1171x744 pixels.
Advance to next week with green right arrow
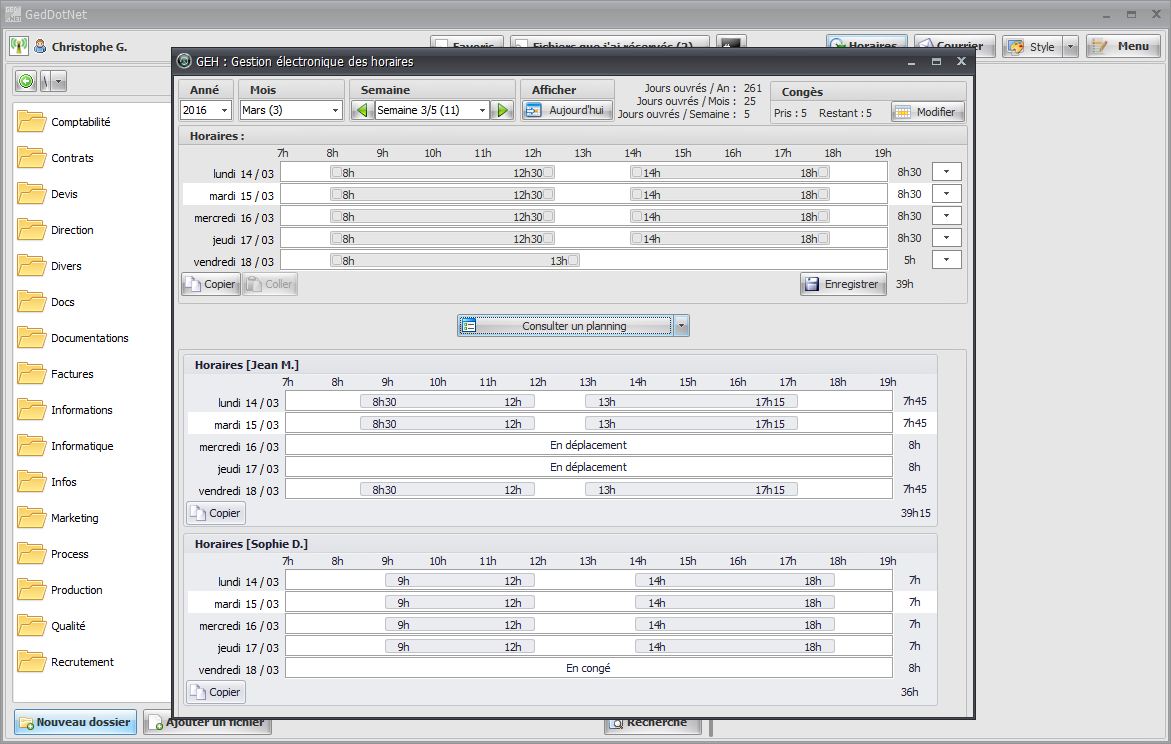tap(503, 110)
